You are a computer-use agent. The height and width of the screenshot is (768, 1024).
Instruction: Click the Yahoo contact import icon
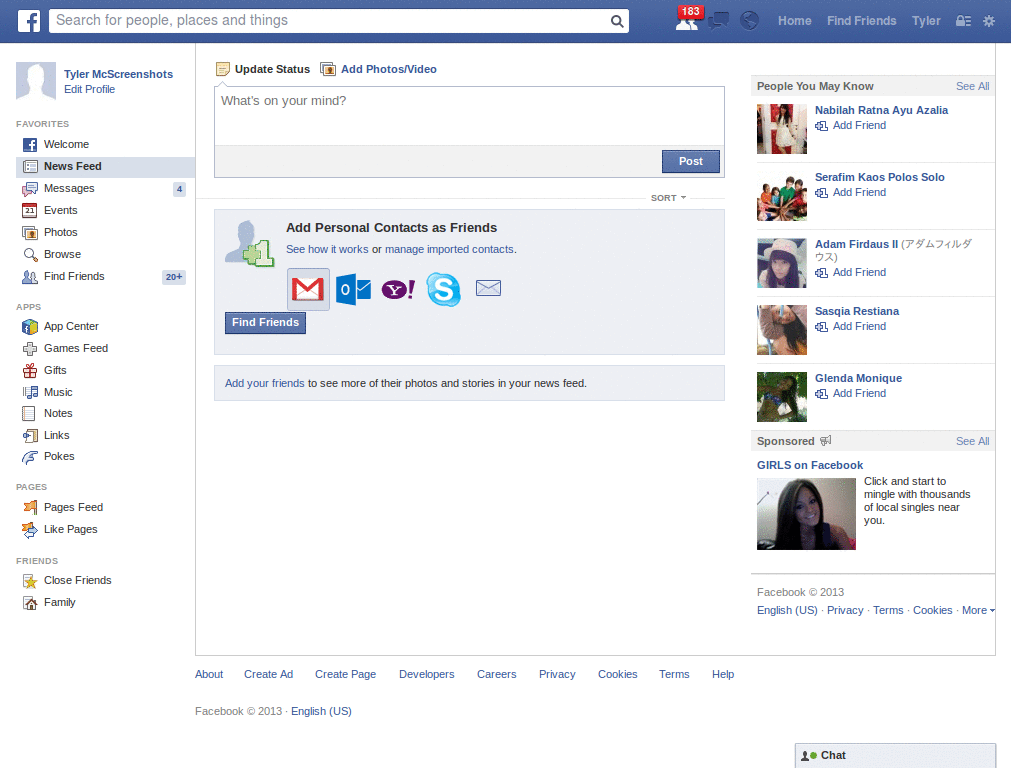[x=398, y=289]
